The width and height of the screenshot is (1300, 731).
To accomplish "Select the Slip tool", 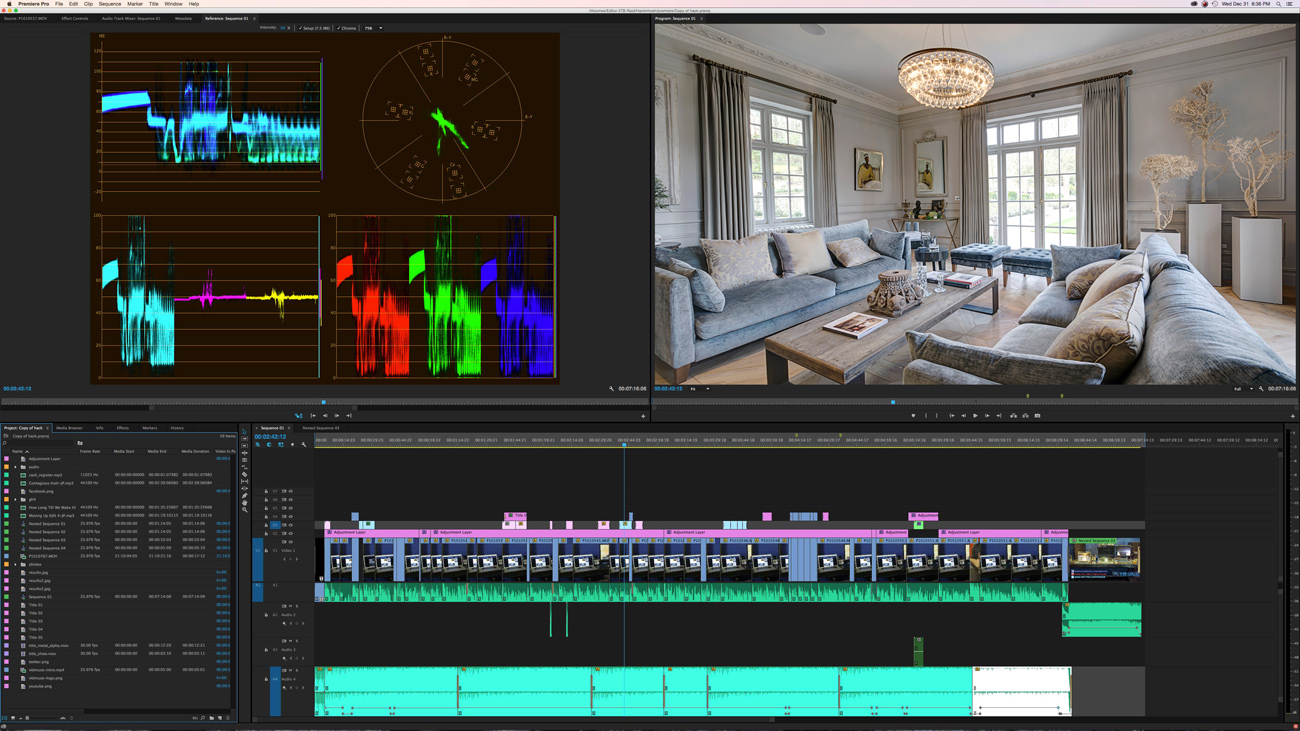I will [244, 481].
